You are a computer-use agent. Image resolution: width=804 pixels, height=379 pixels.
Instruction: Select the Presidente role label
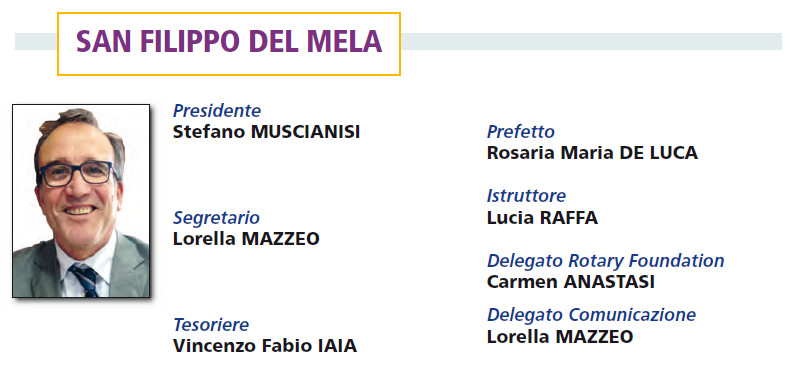coord(217,111)
